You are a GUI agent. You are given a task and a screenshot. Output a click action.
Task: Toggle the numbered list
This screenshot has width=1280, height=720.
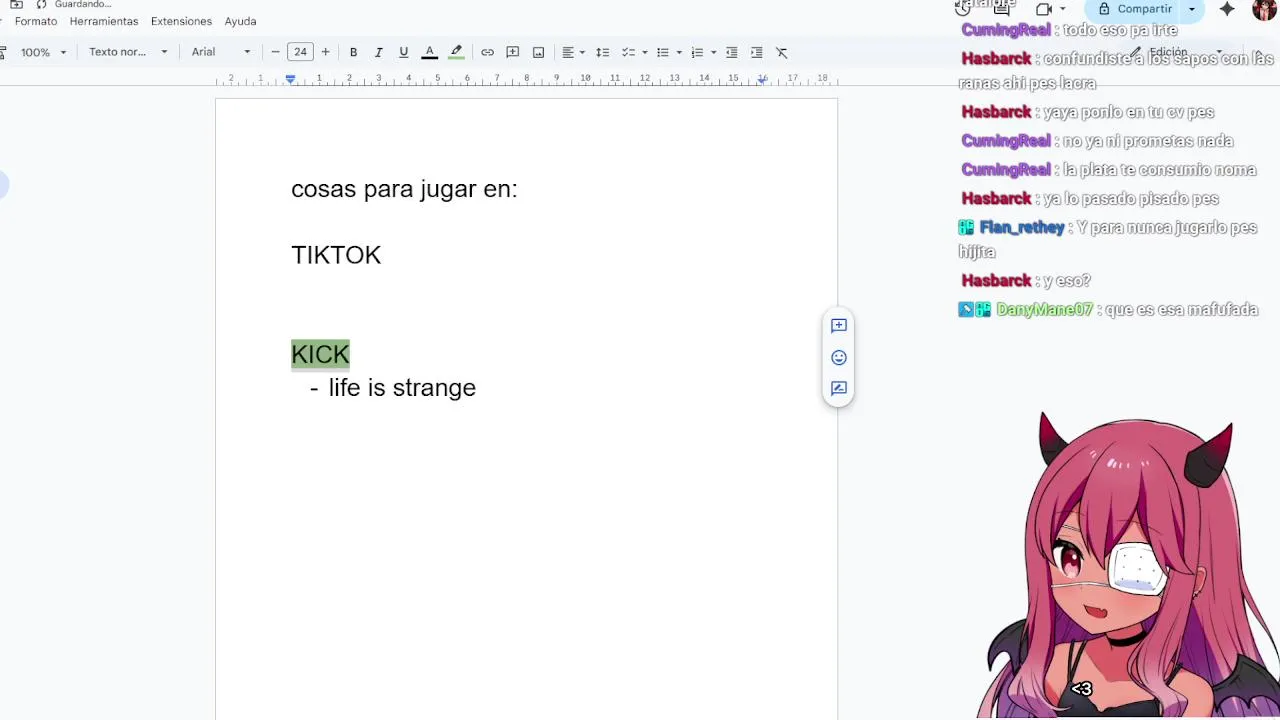coord(697,52)
